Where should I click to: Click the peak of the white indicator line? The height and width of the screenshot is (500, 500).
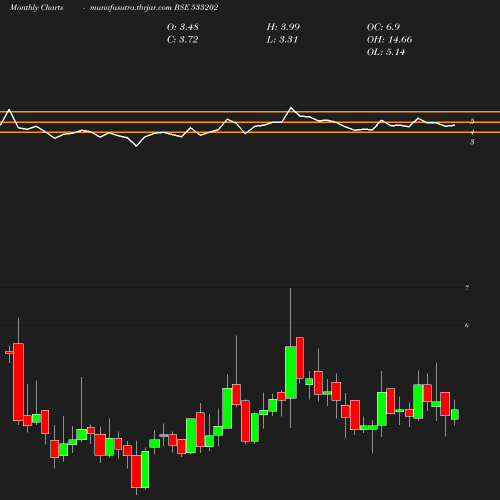pyautogui.click(x=291, y=107)
